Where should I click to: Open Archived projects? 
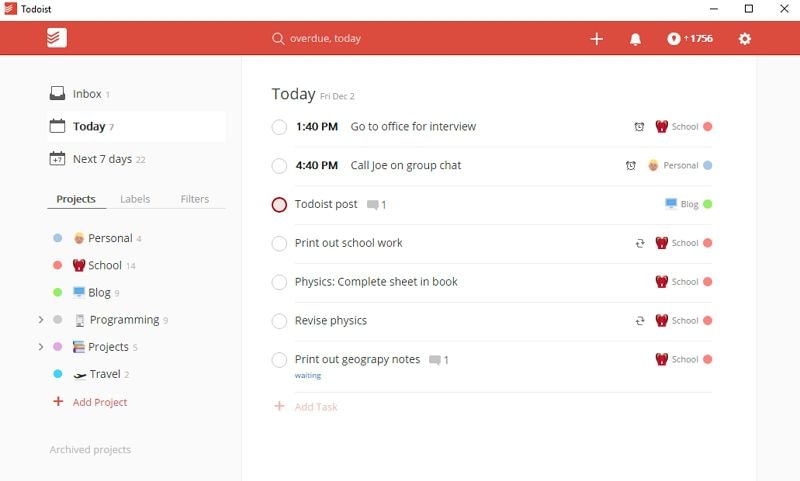tap(90, 450)
